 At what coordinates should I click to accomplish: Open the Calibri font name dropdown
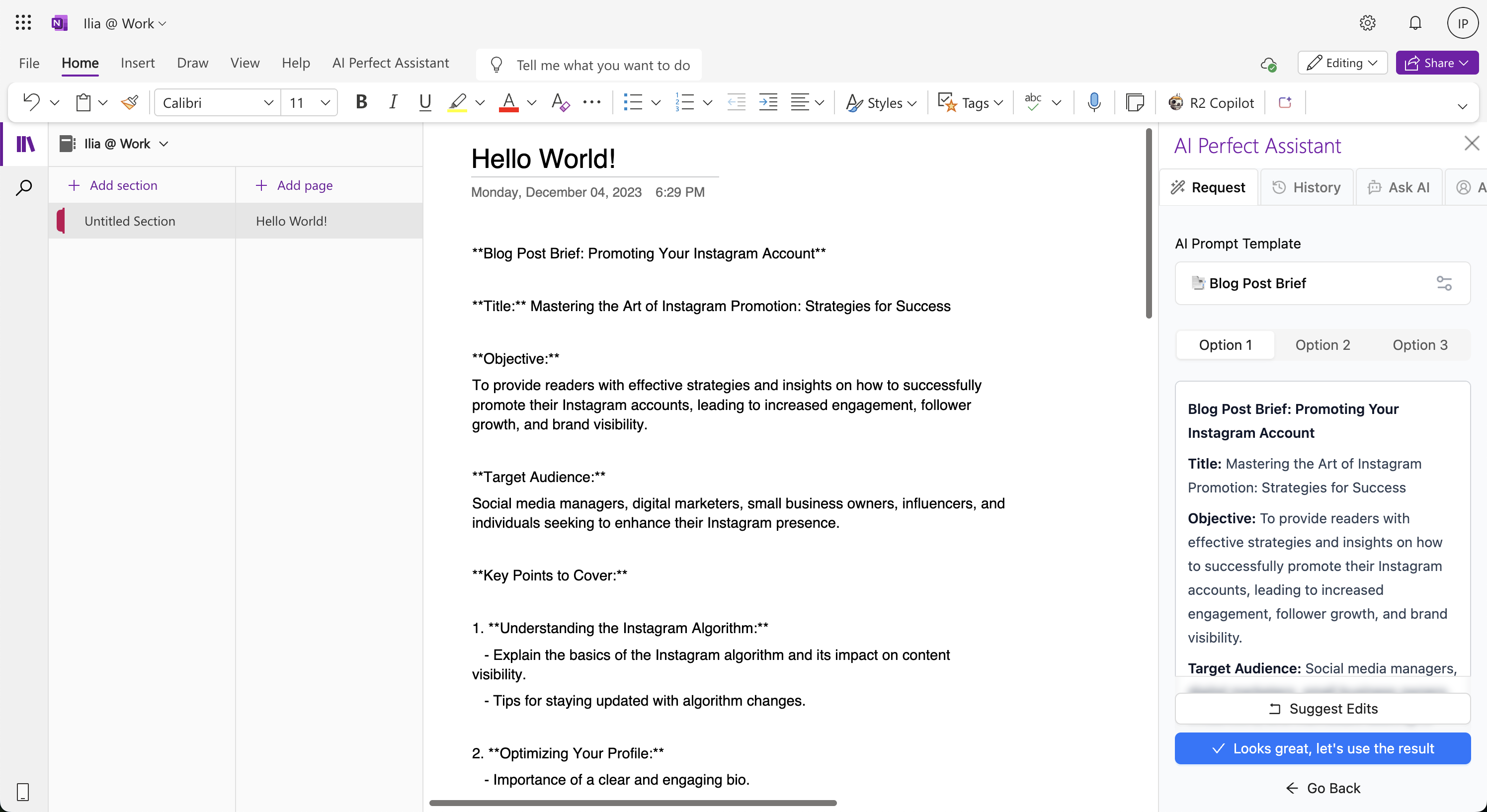268,103
